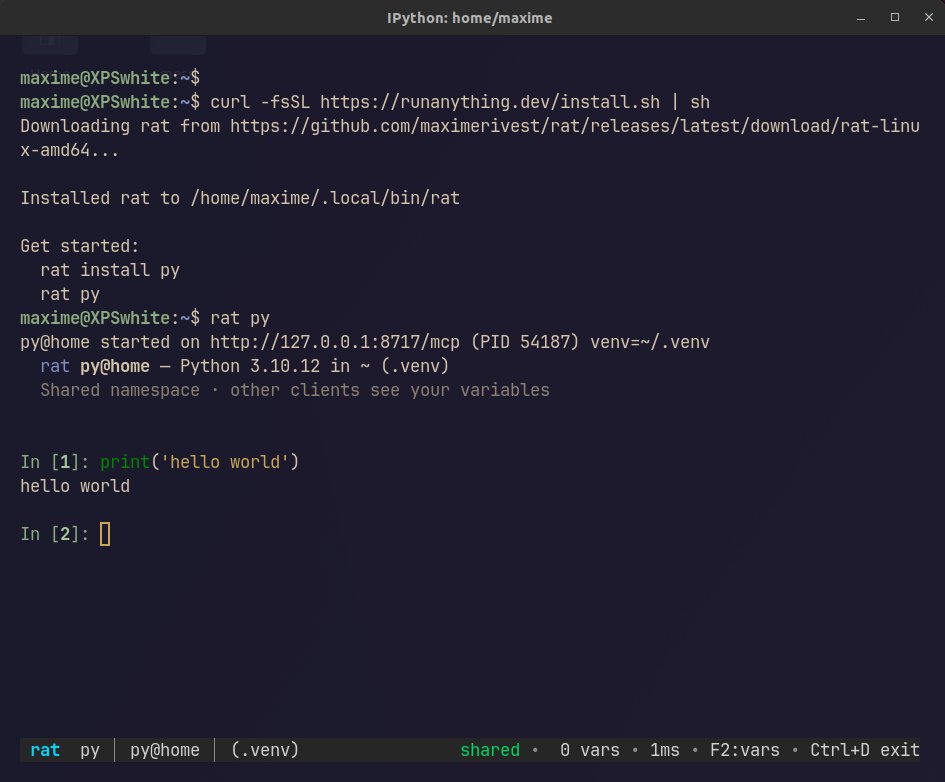This screenshot has width=945, height=782.
Task: Click '1ms' timing status entry
Action: pos(665,750)
